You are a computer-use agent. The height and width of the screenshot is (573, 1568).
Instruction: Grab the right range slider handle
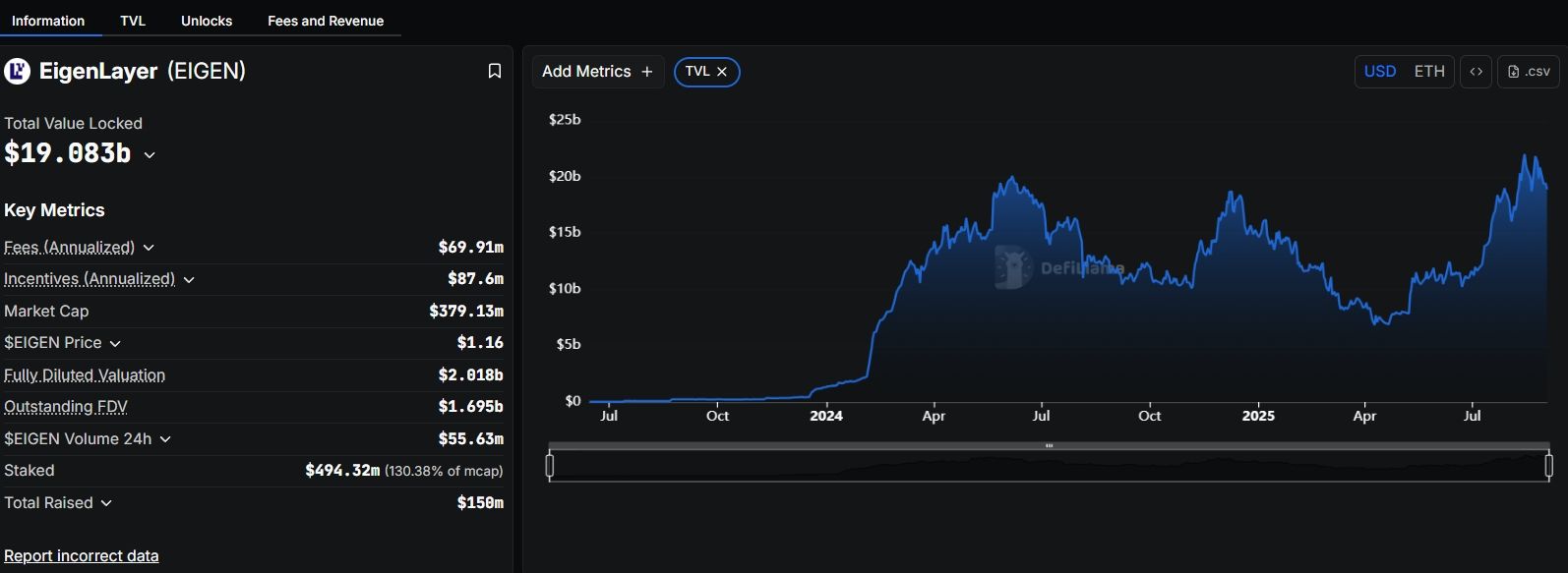click(x=1549, y=465)
